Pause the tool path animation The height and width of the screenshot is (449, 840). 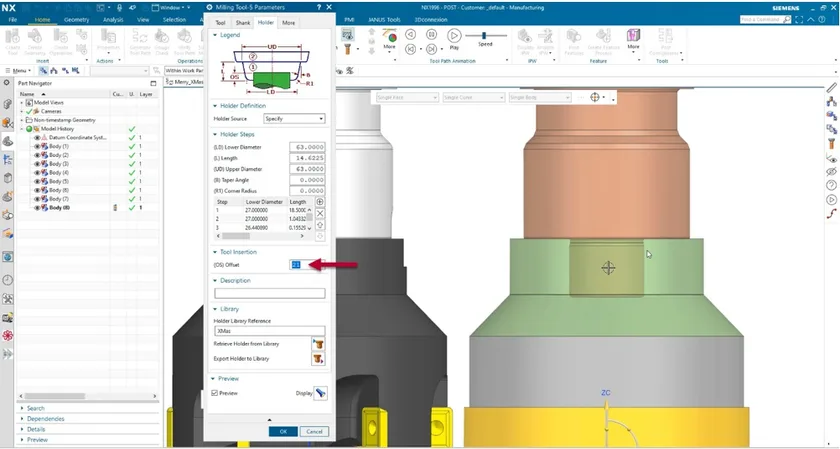[431, 35]
